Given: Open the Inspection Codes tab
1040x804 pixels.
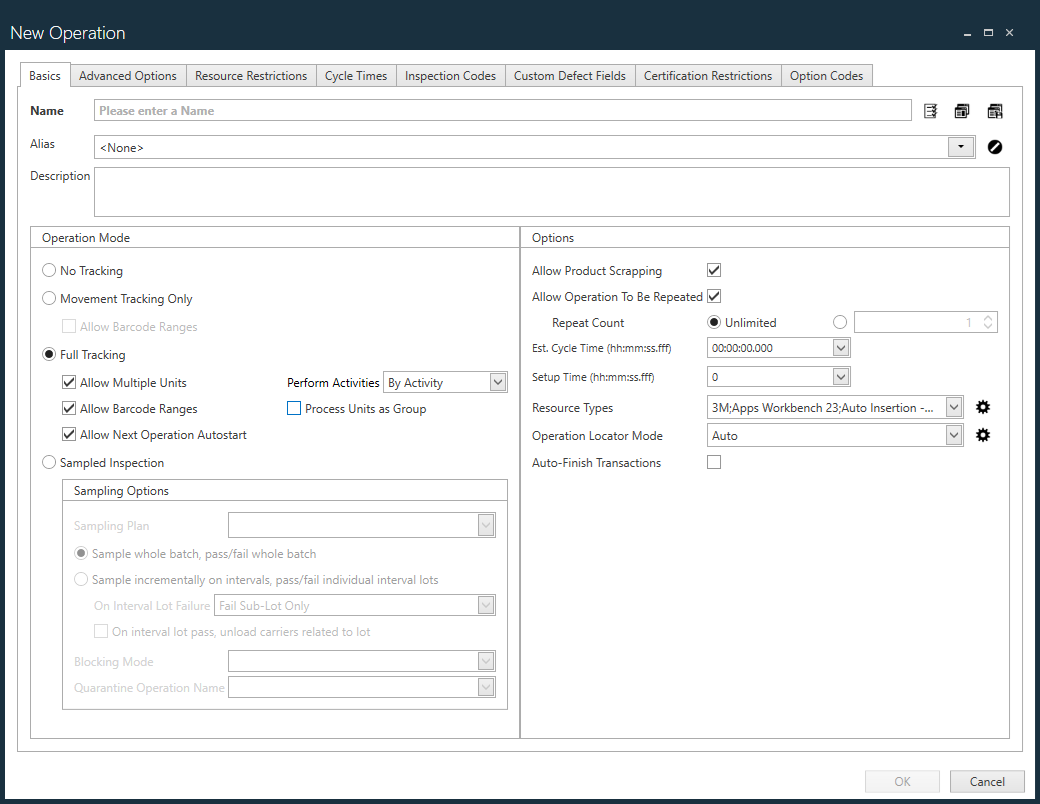Looking at the screenshot, I should [x=450, y=76].
